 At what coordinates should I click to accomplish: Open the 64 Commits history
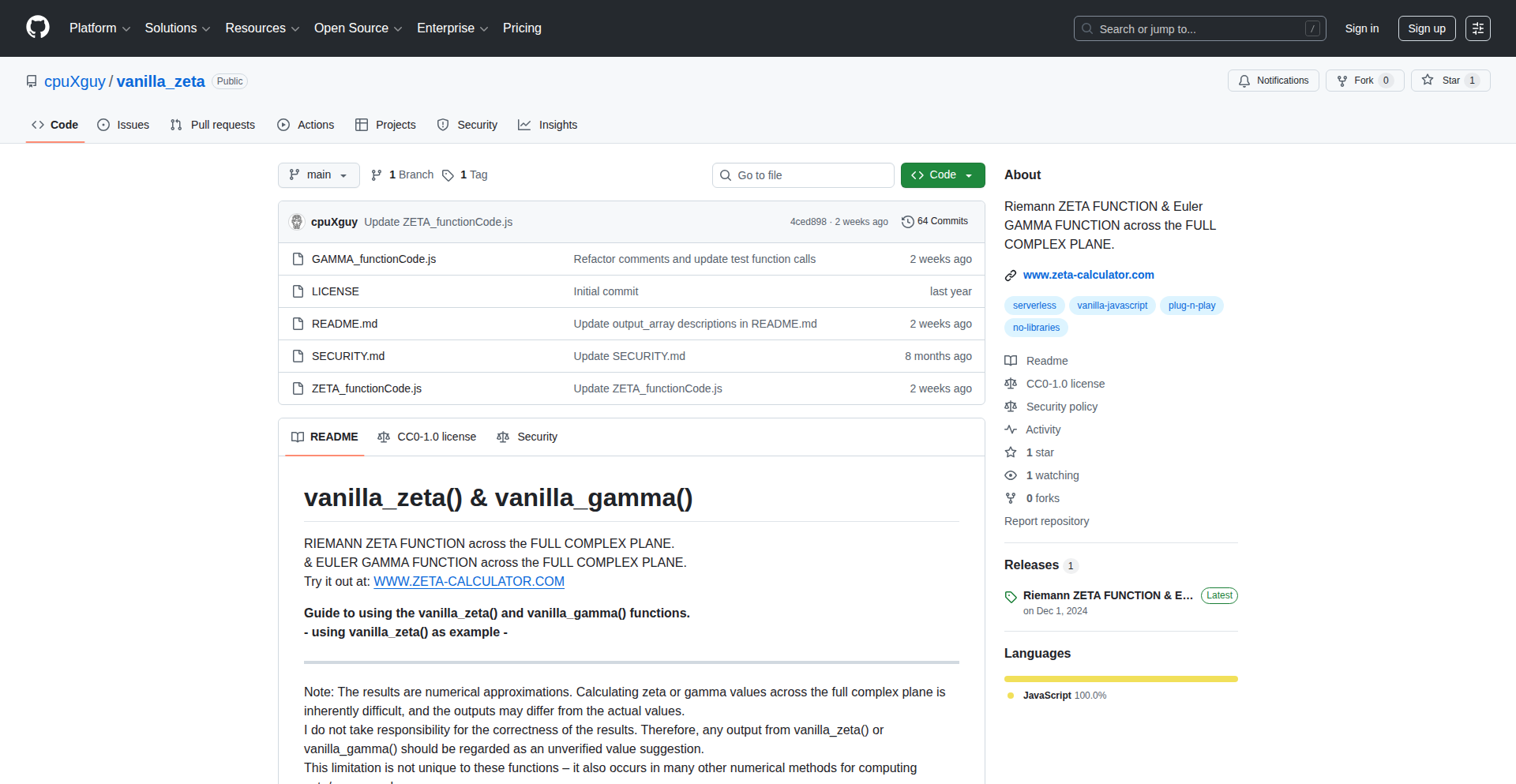pos(935,222)
